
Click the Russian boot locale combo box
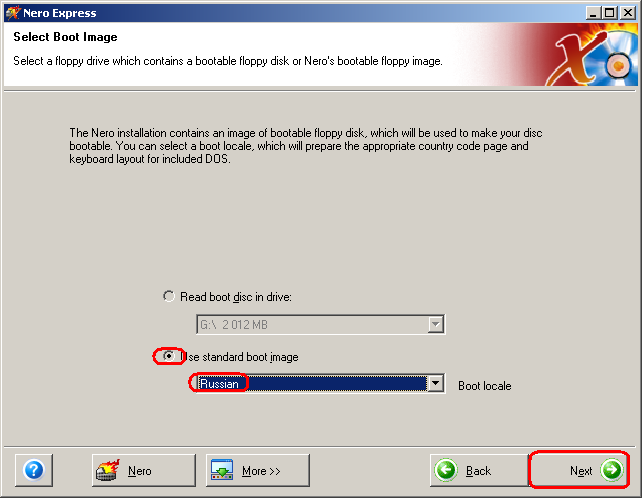click(x=321, y=384)
